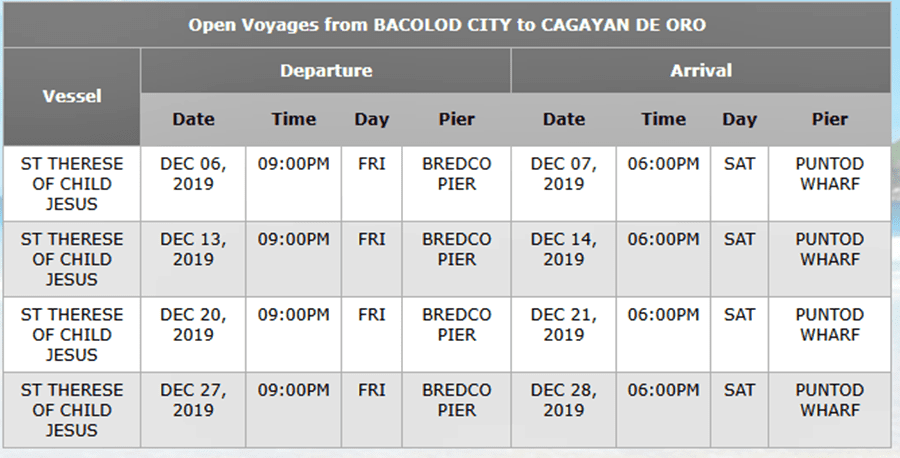Select the DEC 06, 2019 departure date
Screen dimensions: 900x458
[x=193, y=174]
